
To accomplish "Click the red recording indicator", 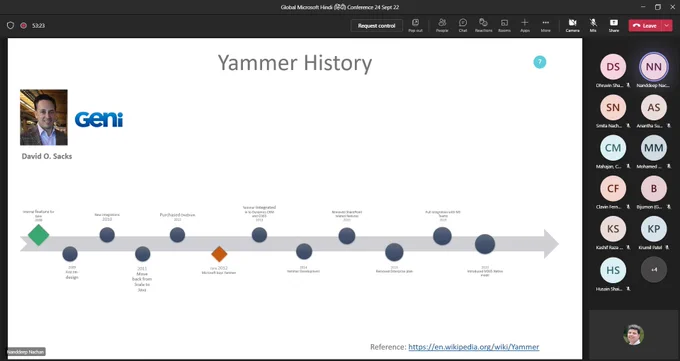I will (x=23, y=26).
